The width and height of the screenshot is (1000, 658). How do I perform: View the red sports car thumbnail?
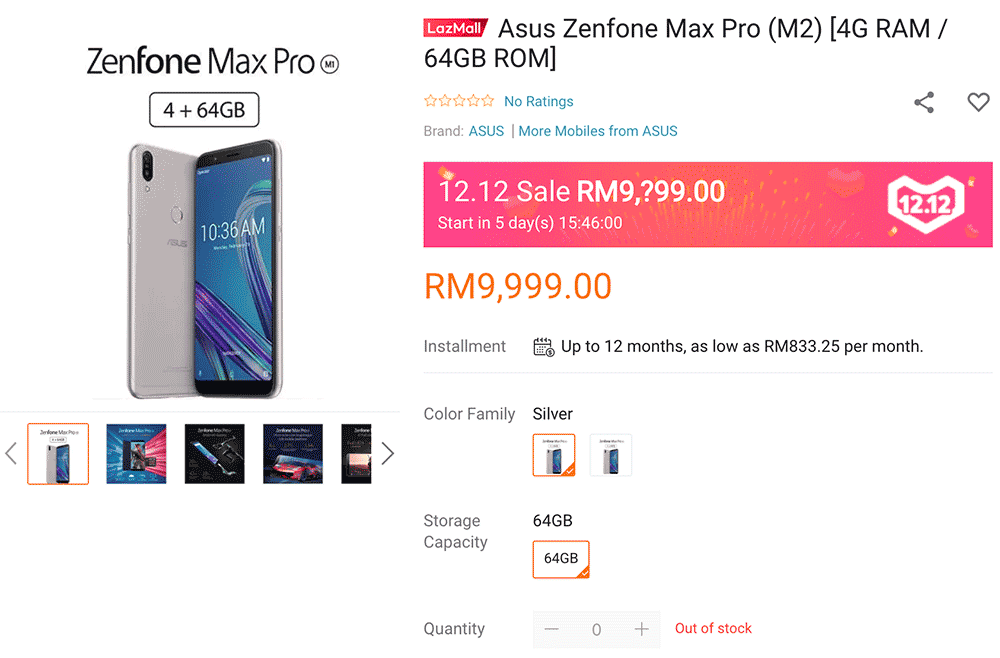tap(293, 454)
